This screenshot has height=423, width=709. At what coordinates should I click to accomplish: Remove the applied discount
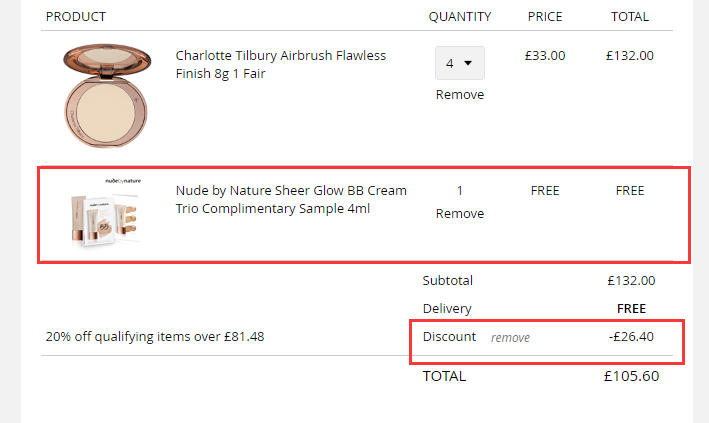510,338
